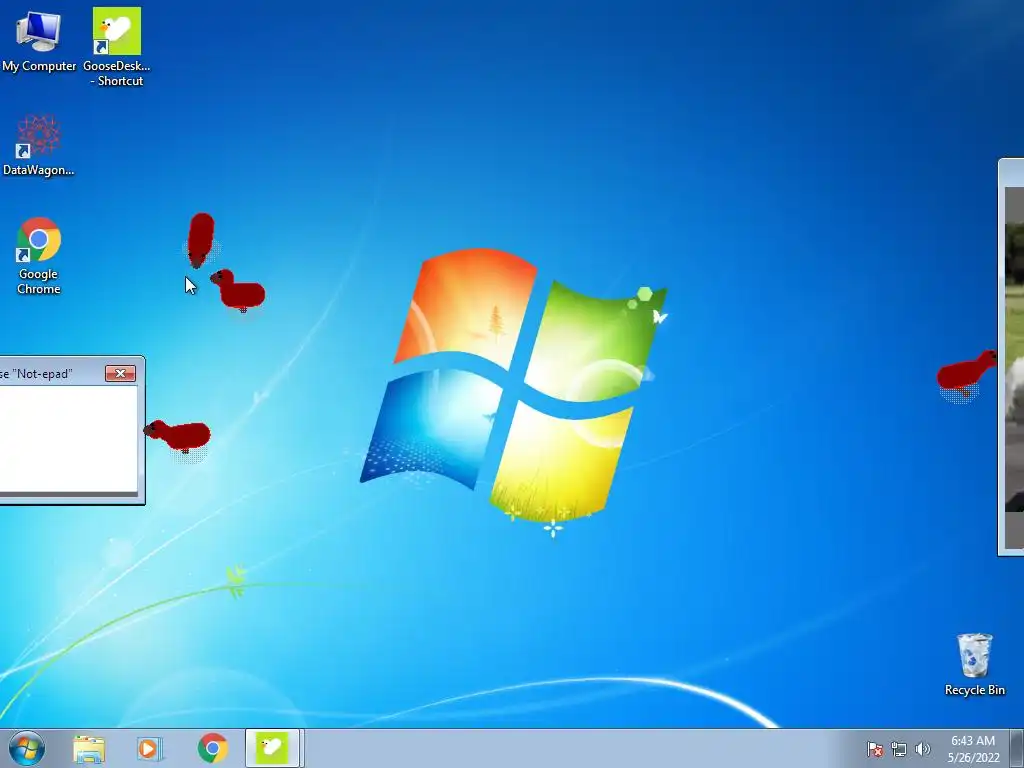Click the image window at the right screen edge
This screenshot has width=1024, height=768.
[x=1012, y=357]
